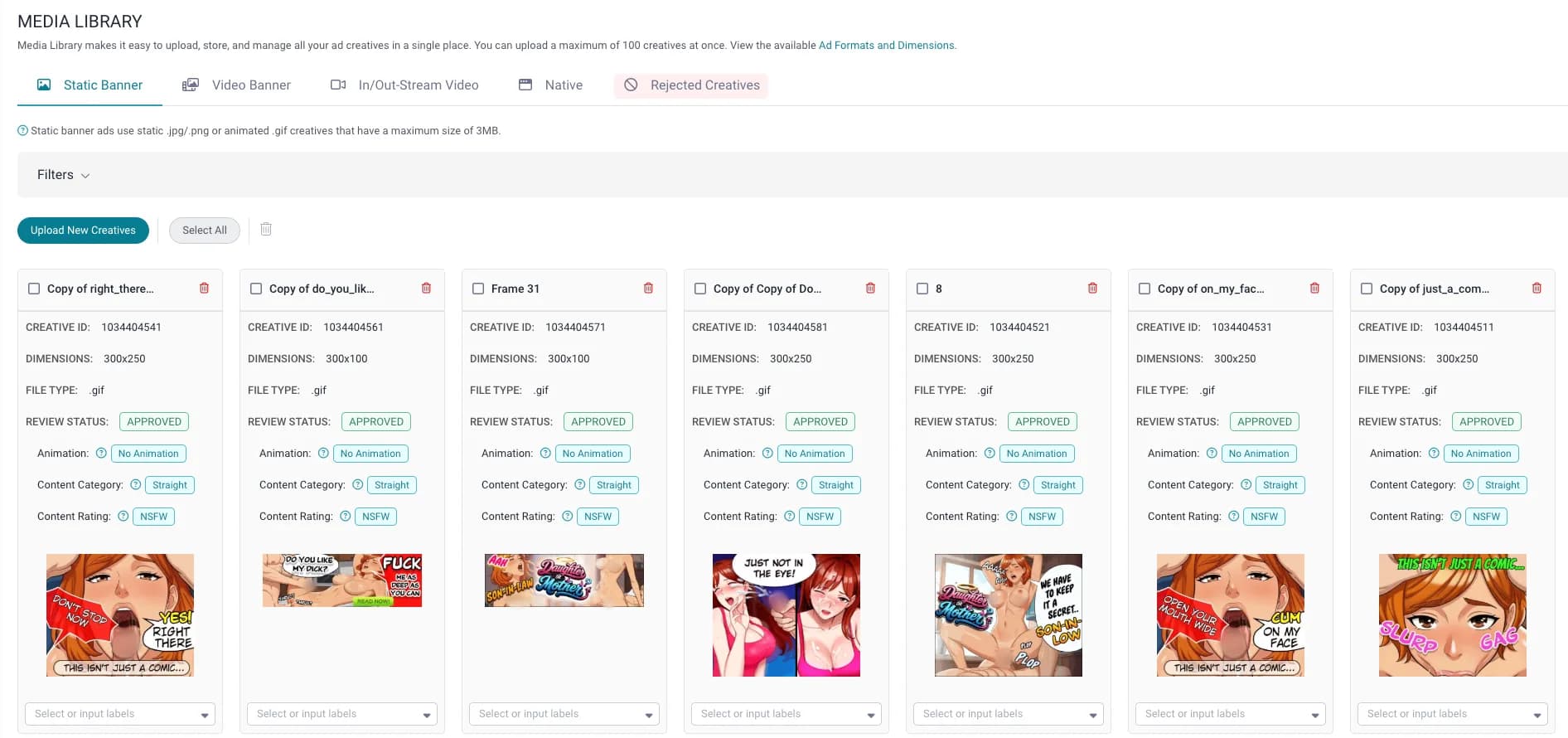Click info icon before static banner note
Screen dimensions: 1568x738
click(x=23, y=131)
